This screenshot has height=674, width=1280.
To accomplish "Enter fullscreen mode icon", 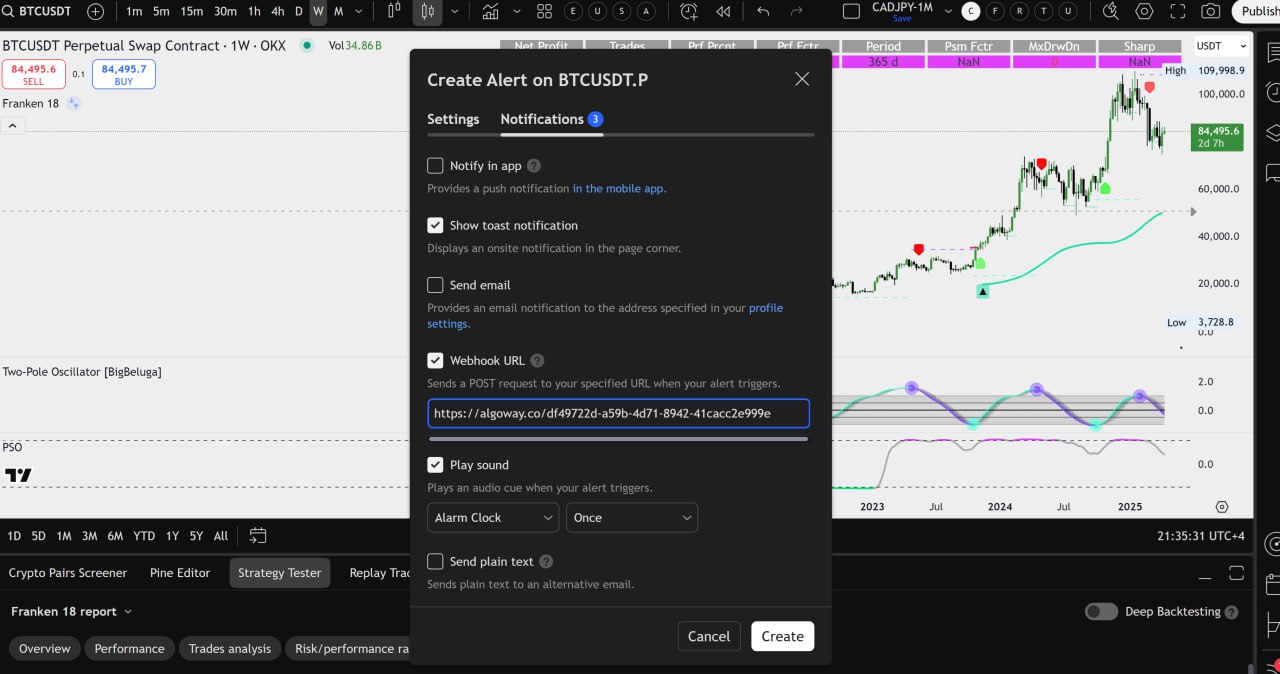I will (x=1178, y=12).
